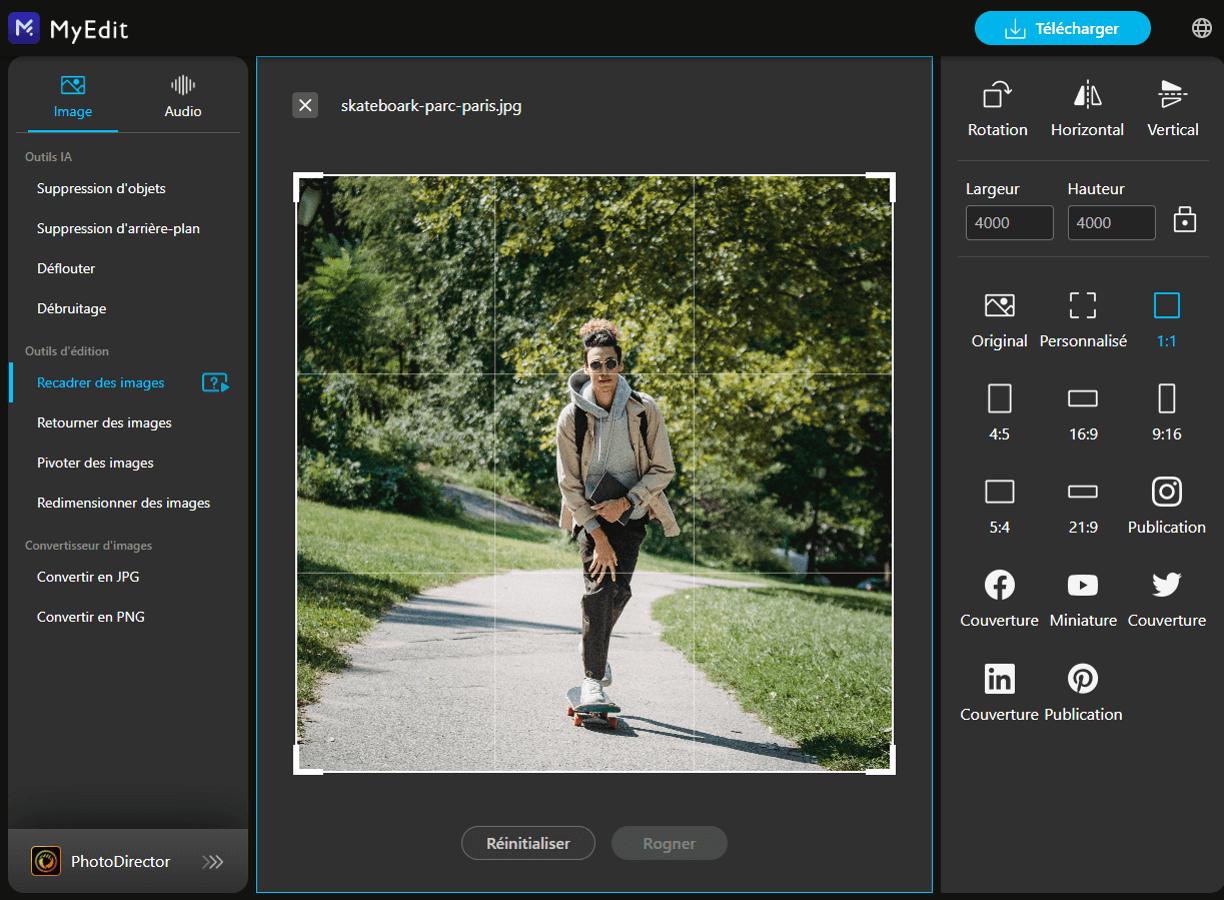Expand the PhotoDirector panel
The height and width of the screenshot is (900, 1224).
click(212, 861)
